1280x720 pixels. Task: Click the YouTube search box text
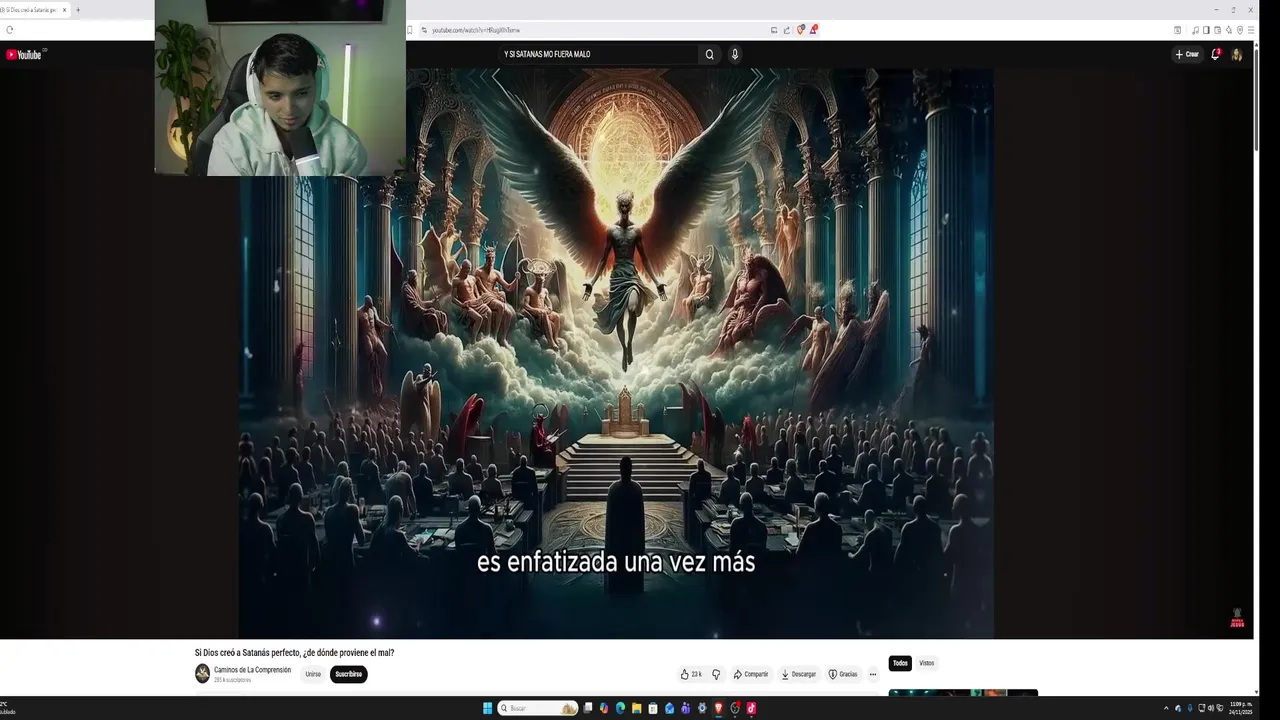tap(547, 54)
